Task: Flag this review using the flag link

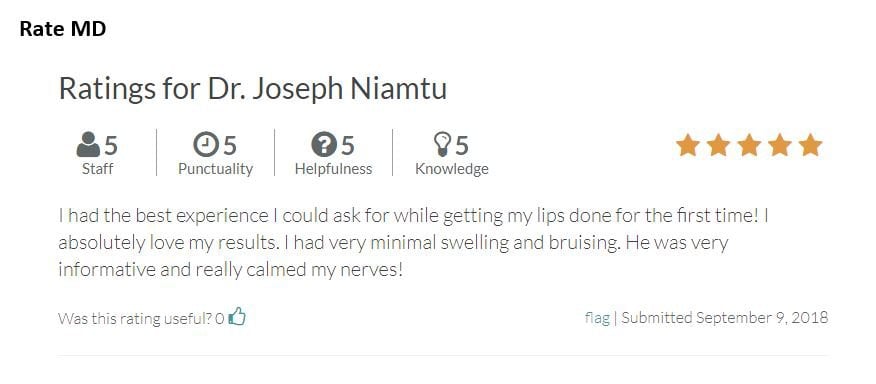Action: pos(597,318)
